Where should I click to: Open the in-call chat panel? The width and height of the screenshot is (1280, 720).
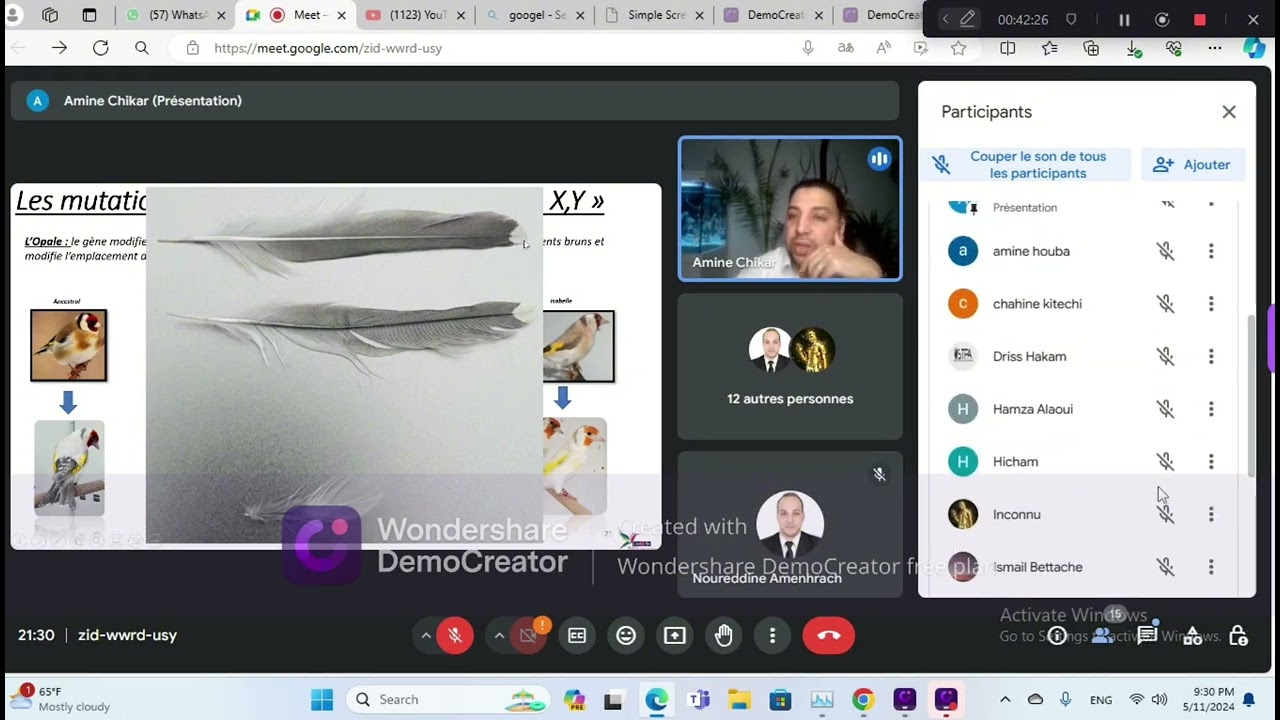point(1147,636)
